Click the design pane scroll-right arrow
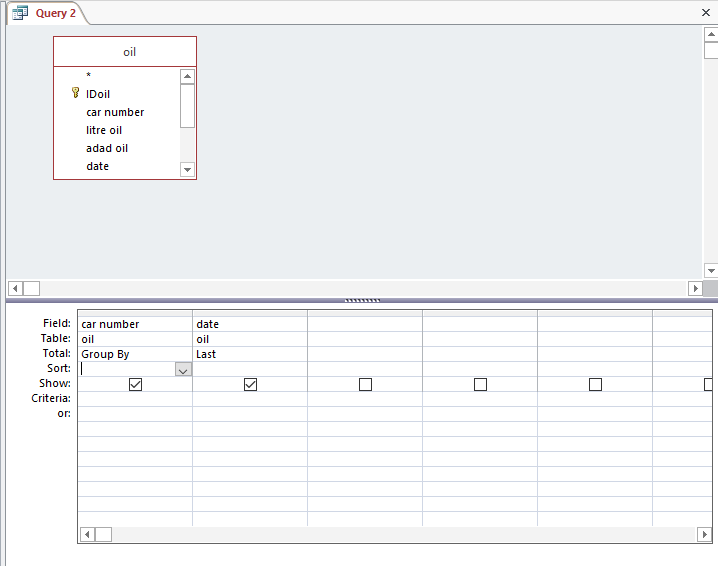This screenshot has width=718, height=566. (696, 288)
